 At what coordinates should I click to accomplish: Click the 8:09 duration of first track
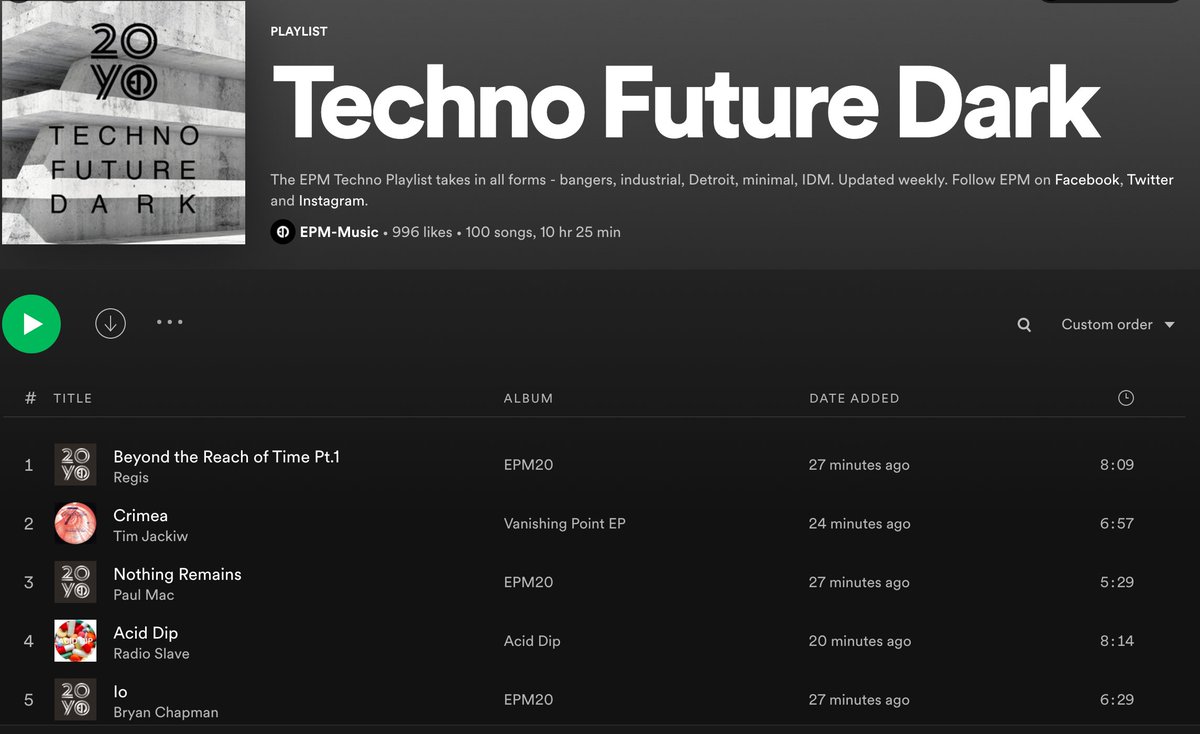pyautogui.click(x=1117, y=465)
